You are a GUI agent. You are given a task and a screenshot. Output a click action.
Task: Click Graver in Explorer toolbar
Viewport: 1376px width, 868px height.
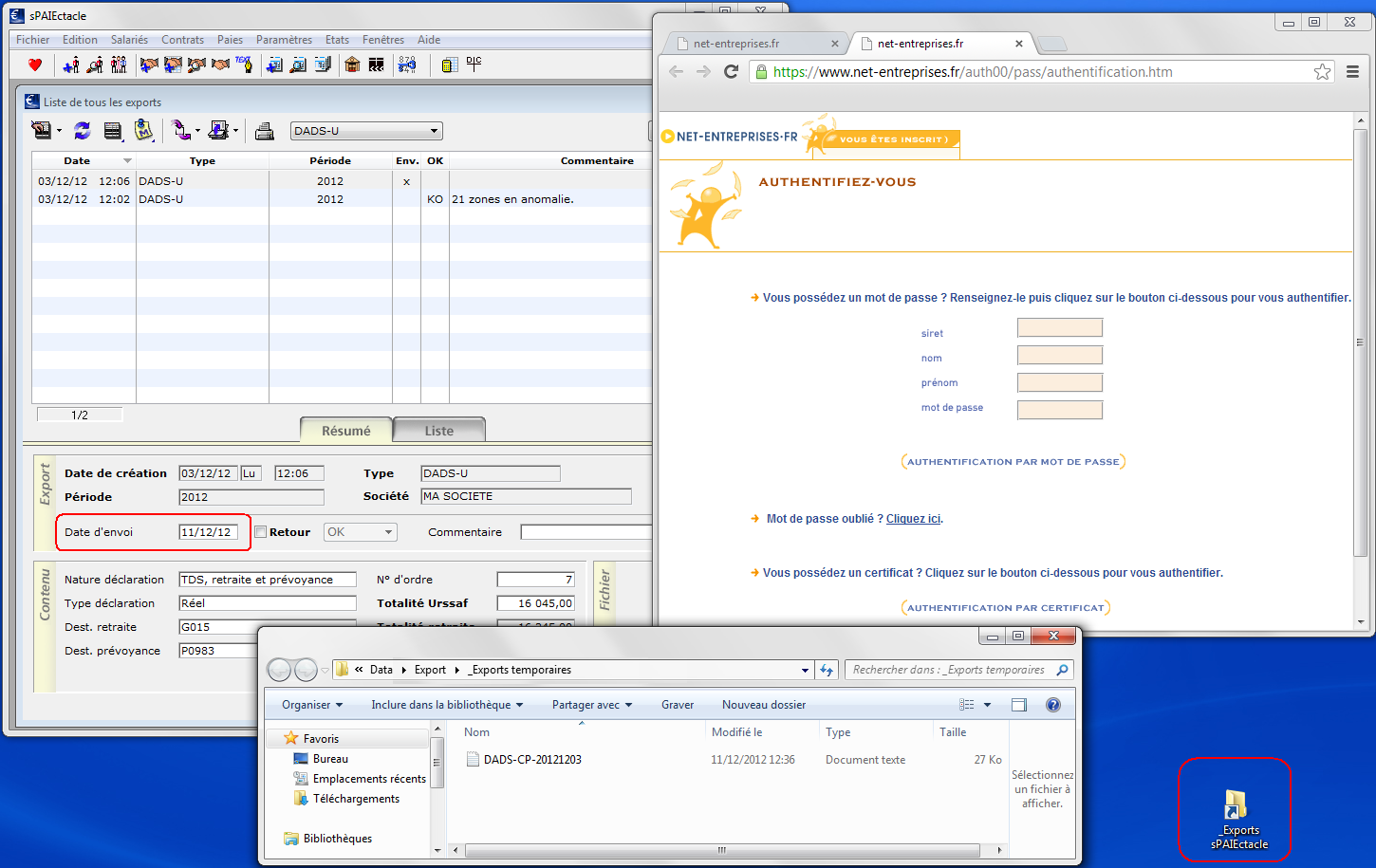pos(678,705)
